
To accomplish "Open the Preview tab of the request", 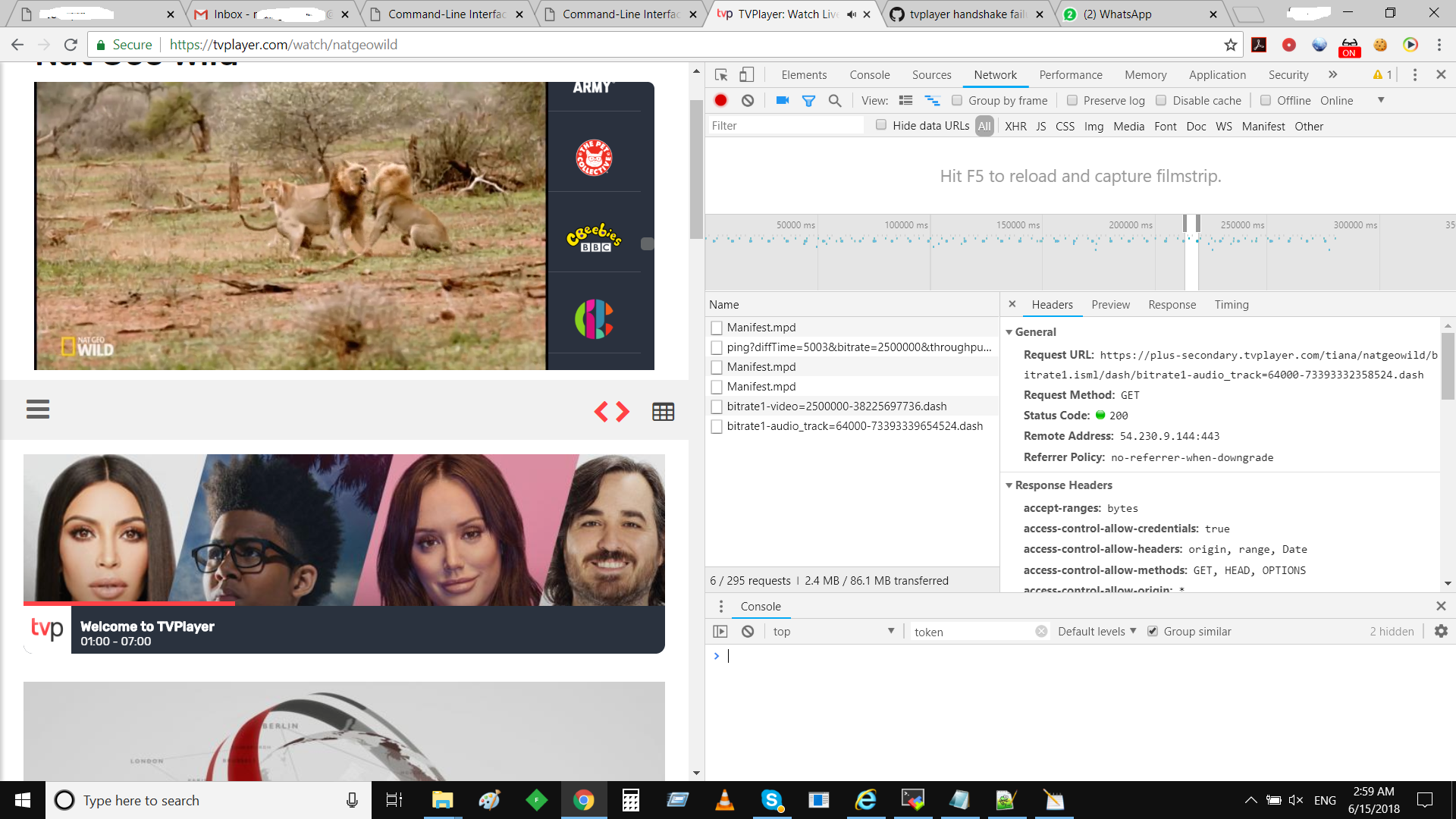I will click(x=1110, y=304).
